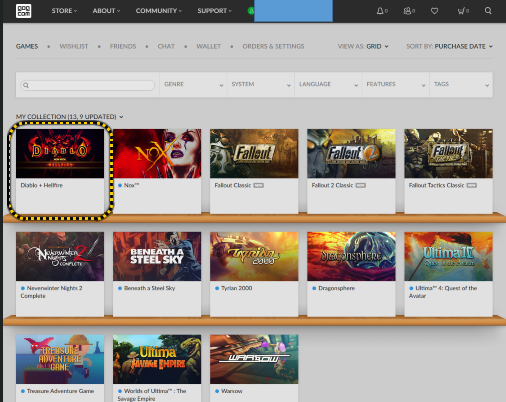Open the ABOUT menu
506x402 pixels.
pyautogui.click(x=106, y=11)
